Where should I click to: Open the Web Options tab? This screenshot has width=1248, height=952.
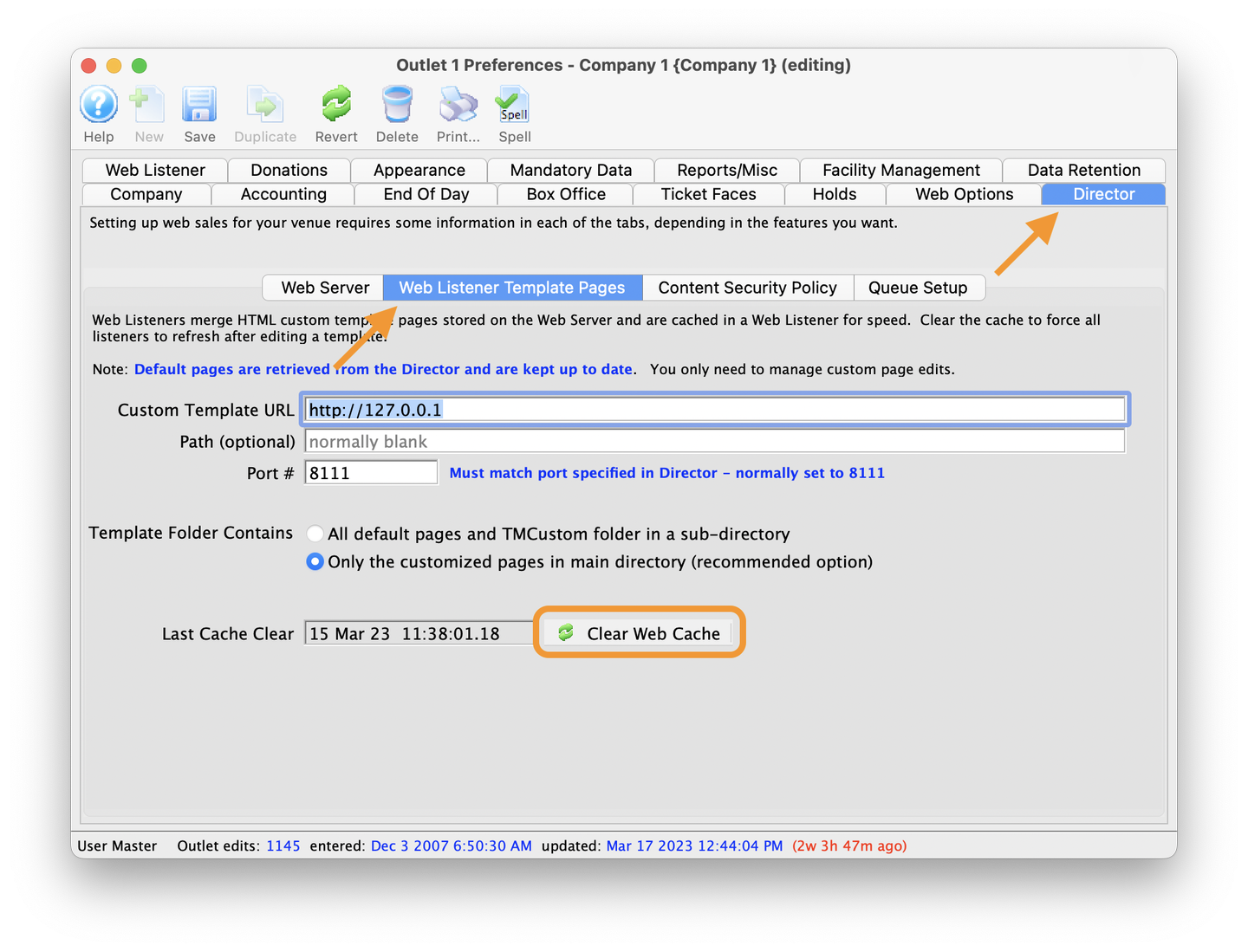[965, 194]
